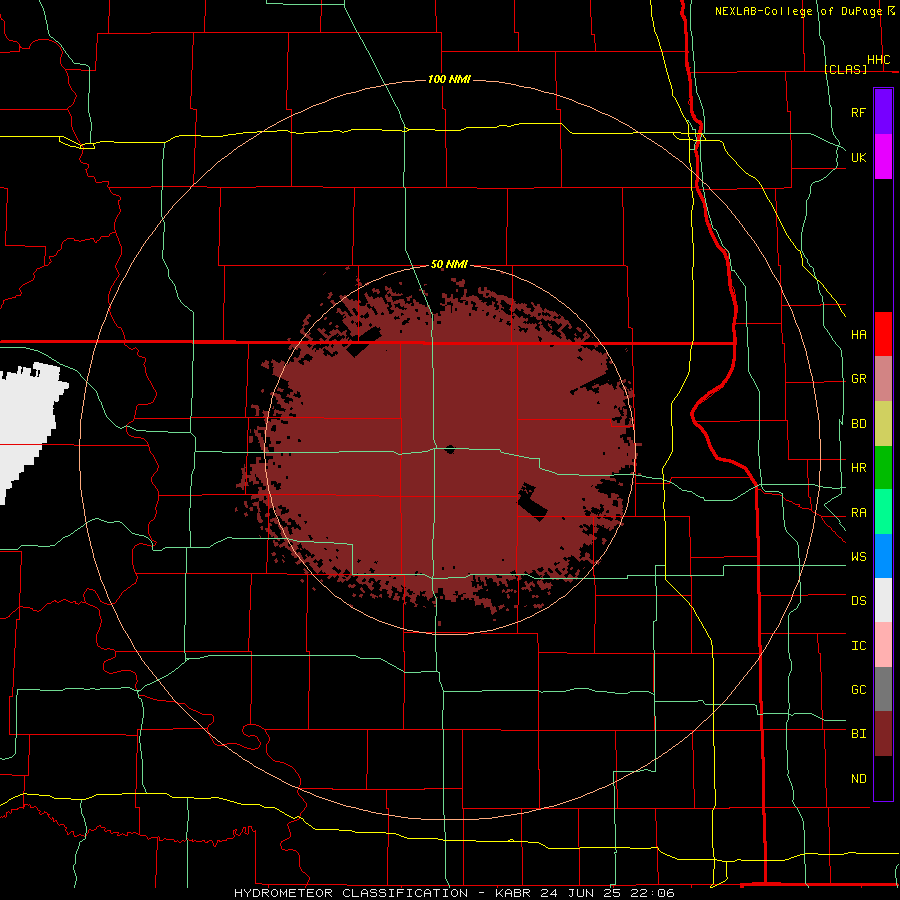Click the GR legend label

click(858, 379)
